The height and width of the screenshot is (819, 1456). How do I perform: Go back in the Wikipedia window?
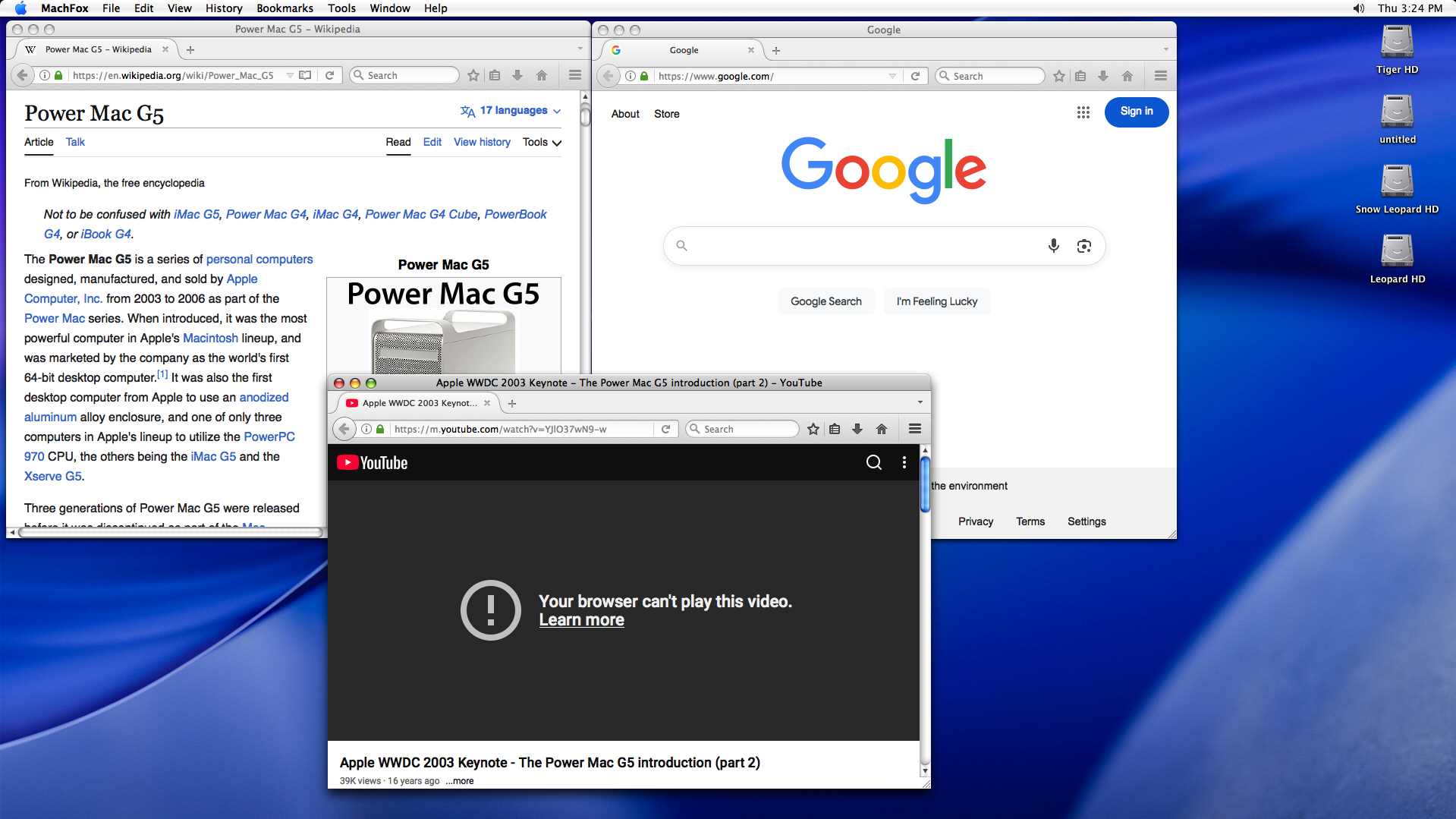(x=22, y=75)
